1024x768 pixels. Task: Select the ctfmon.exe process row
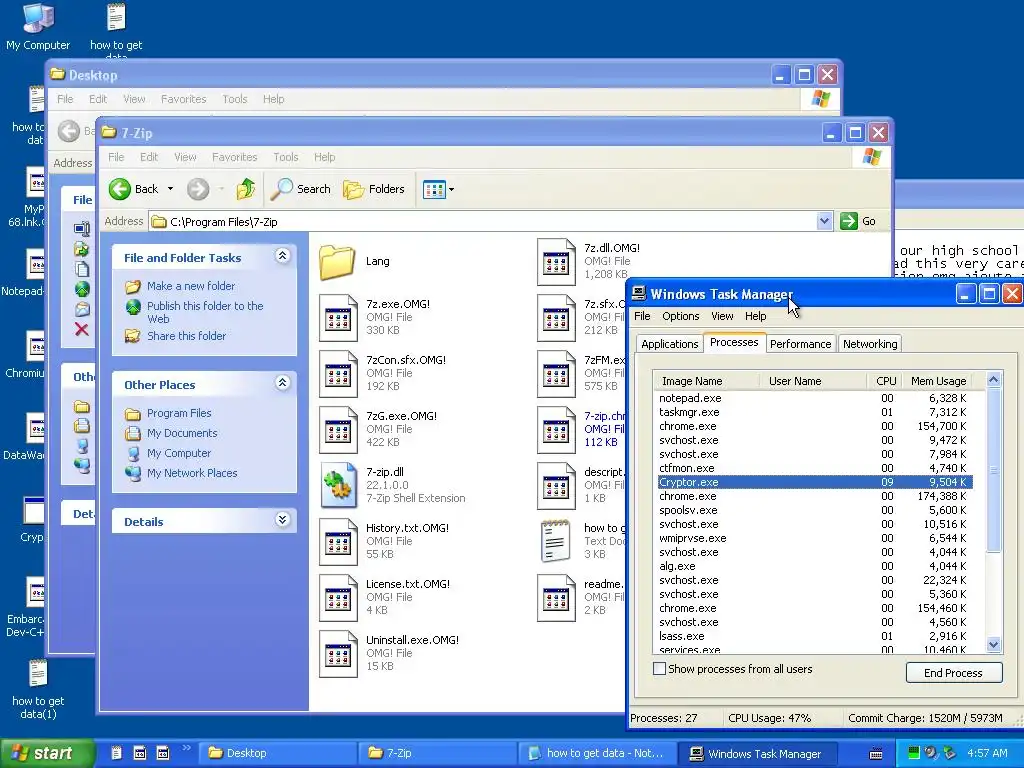click(815, 468)
